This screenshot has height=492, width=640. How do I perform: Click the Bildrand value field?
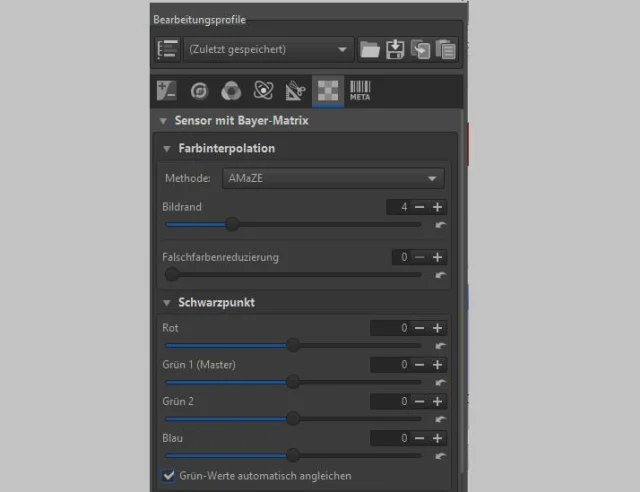click(398, 207)
